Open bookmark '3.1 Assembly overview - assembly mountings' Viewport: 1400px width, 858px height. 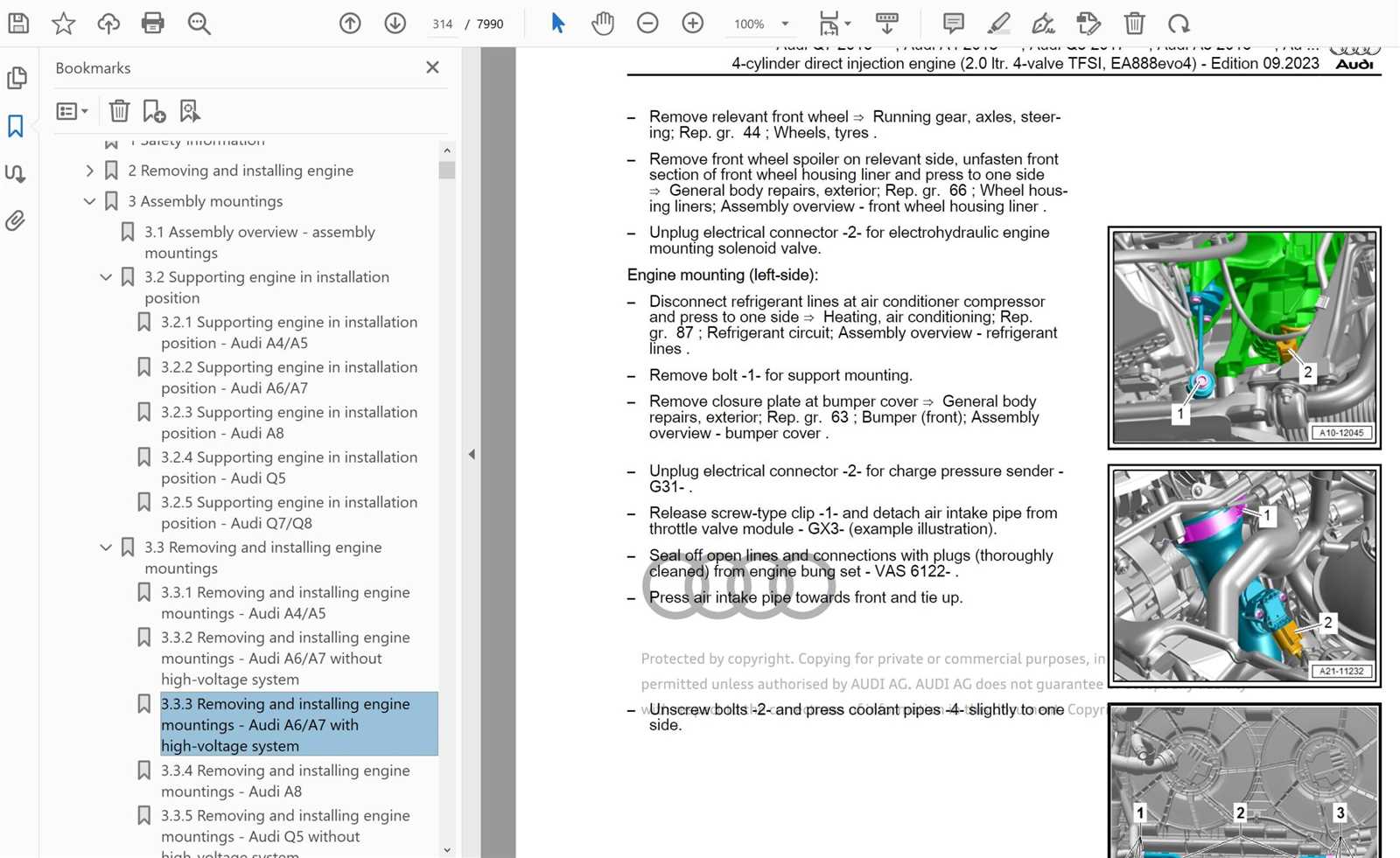coord(260,242)
